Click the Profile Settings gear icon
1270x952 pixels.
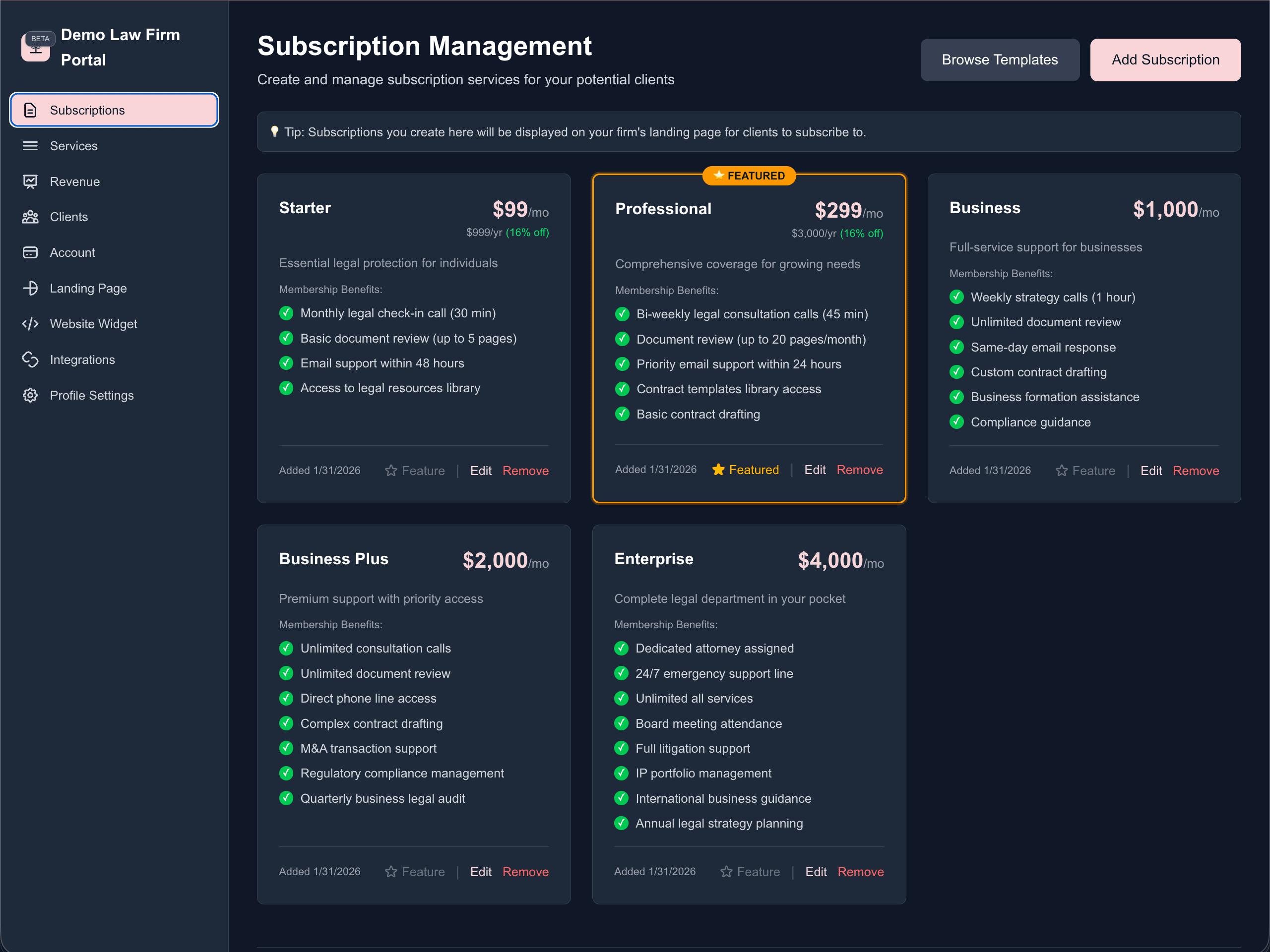point(30,395)
